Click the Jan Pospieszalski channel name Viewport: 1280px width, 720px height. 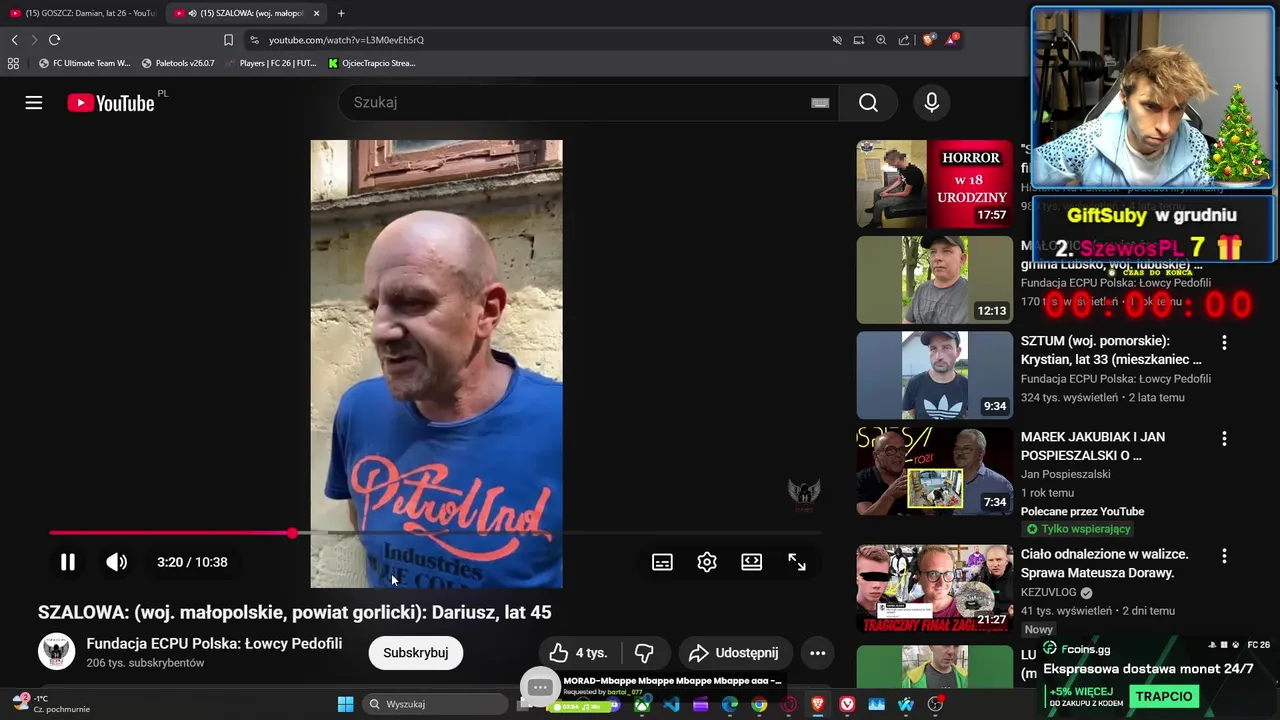click(1065, 474)
